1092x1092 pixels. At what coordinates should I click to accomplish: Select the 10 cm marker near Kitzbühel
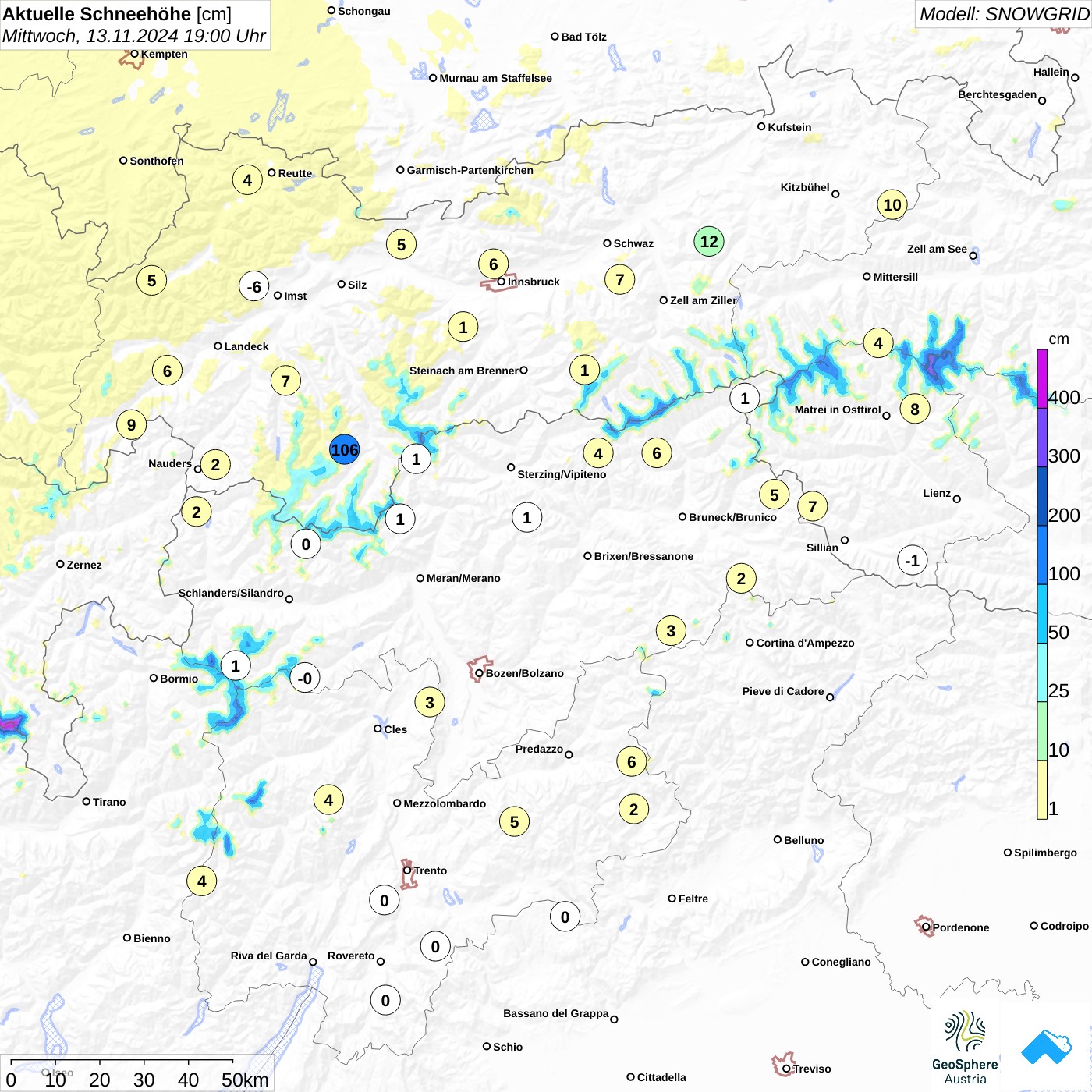(x=892, y=204)
